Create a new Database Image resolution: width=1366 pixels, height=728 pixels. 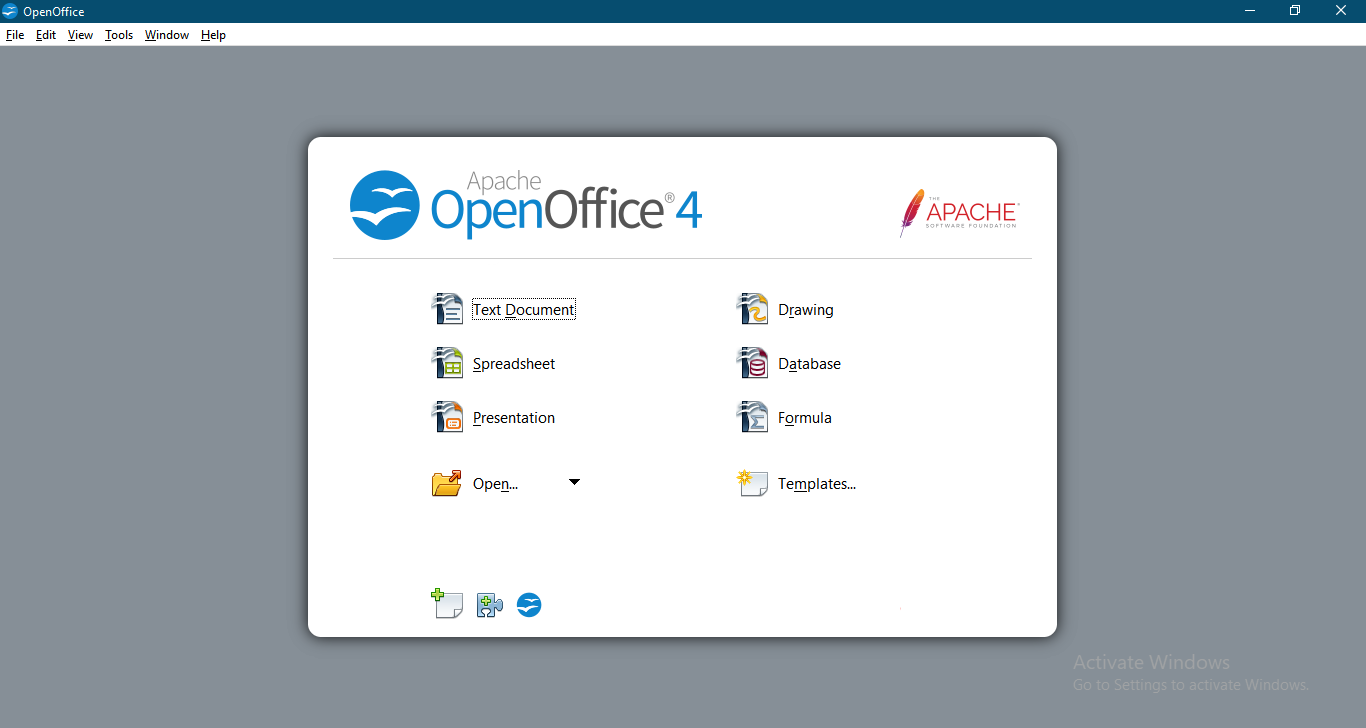pyautogui.click(x=809, y=364)
